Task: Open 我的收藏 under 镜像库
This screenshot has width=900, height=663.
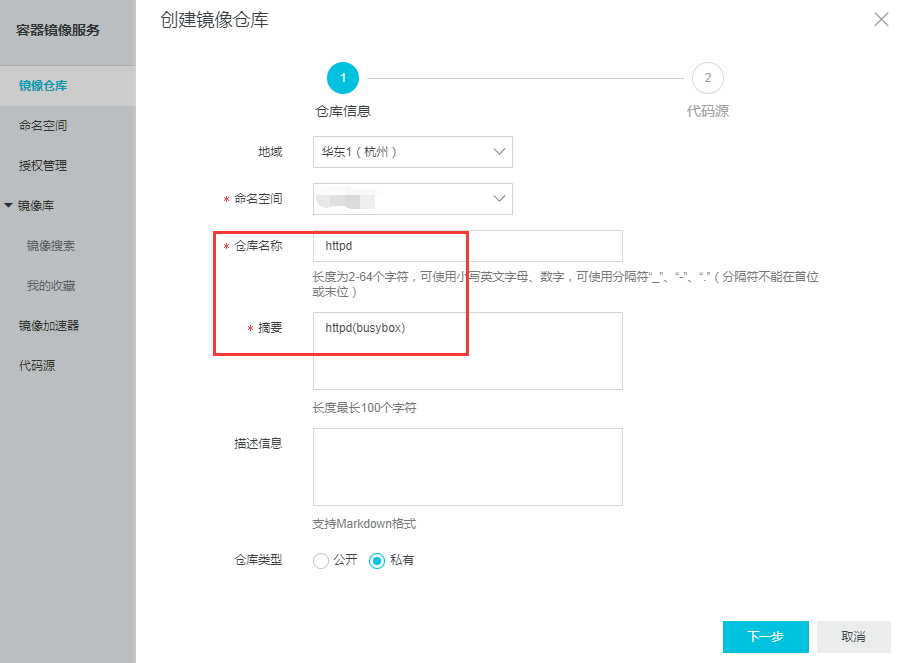Action: pos(51,286)
